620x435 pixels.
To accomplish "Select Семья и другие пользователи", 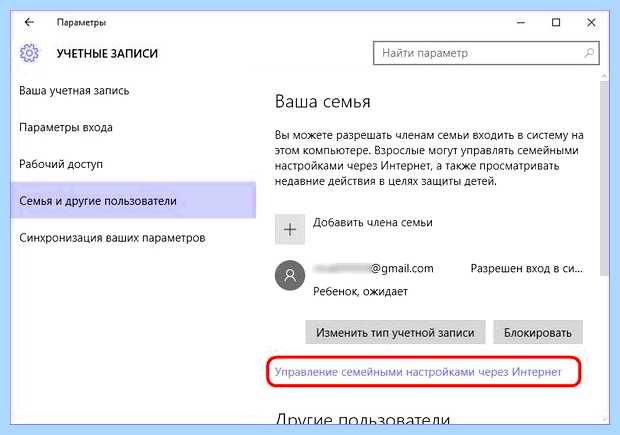I will [x=133, y=200].
